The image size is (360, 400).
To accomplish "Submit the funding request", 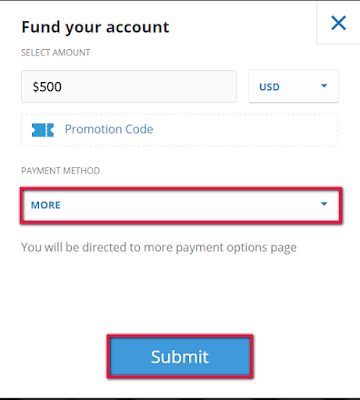I will [x=180, y=356].
